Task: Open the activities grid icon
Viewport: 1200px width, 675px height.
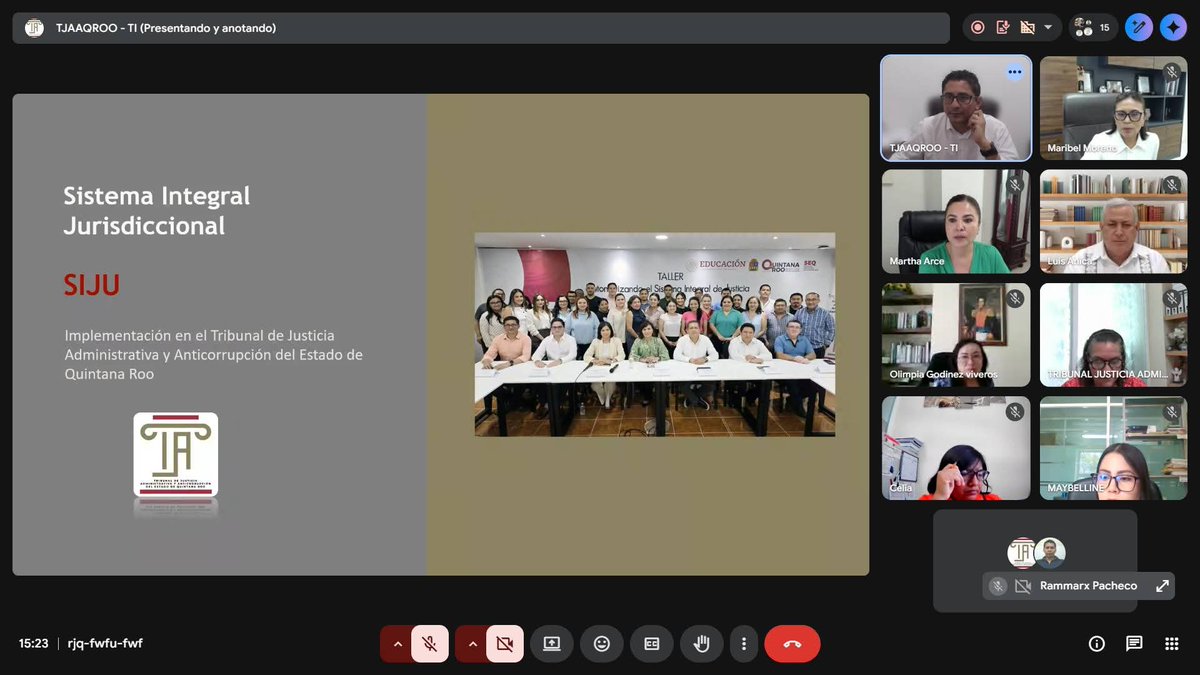Action: [x=1172, y=644]
